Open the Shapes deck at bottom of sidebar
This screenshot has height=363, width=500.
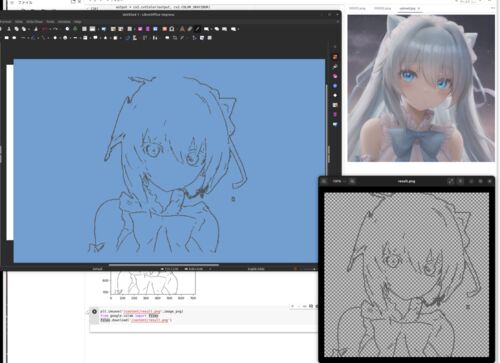tap(335, 124)
